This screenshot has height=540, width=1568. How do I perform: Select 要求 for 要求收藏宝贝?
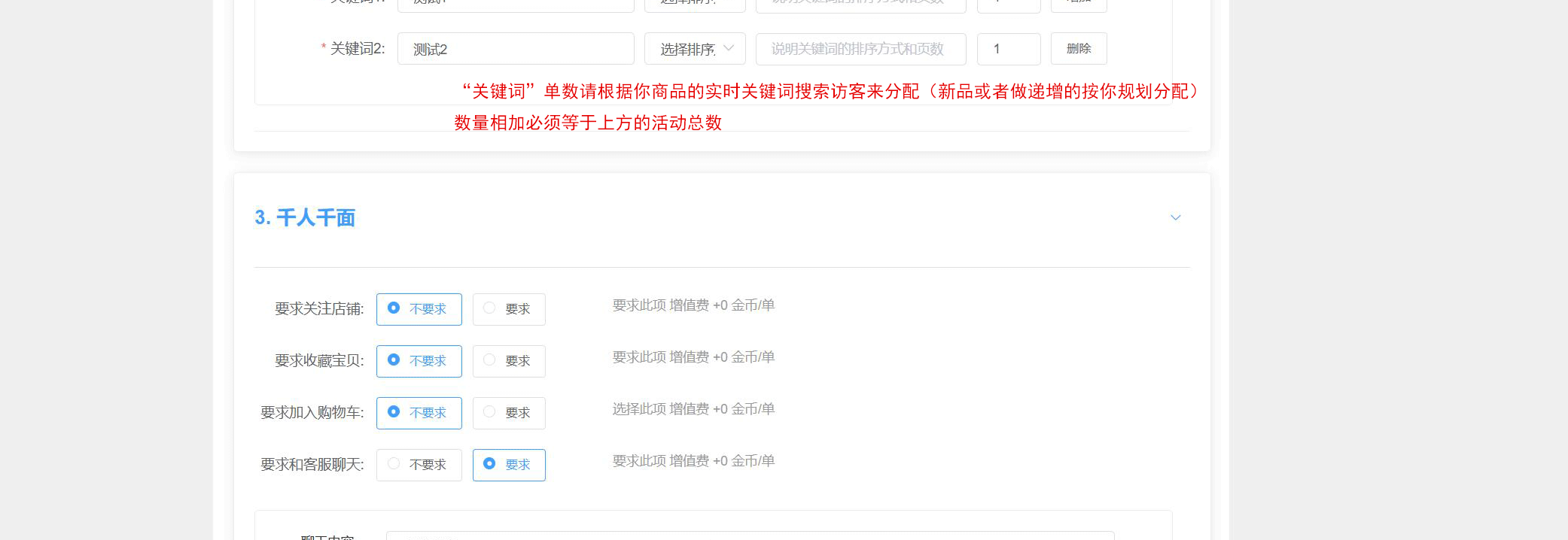(x=509, y=361)
